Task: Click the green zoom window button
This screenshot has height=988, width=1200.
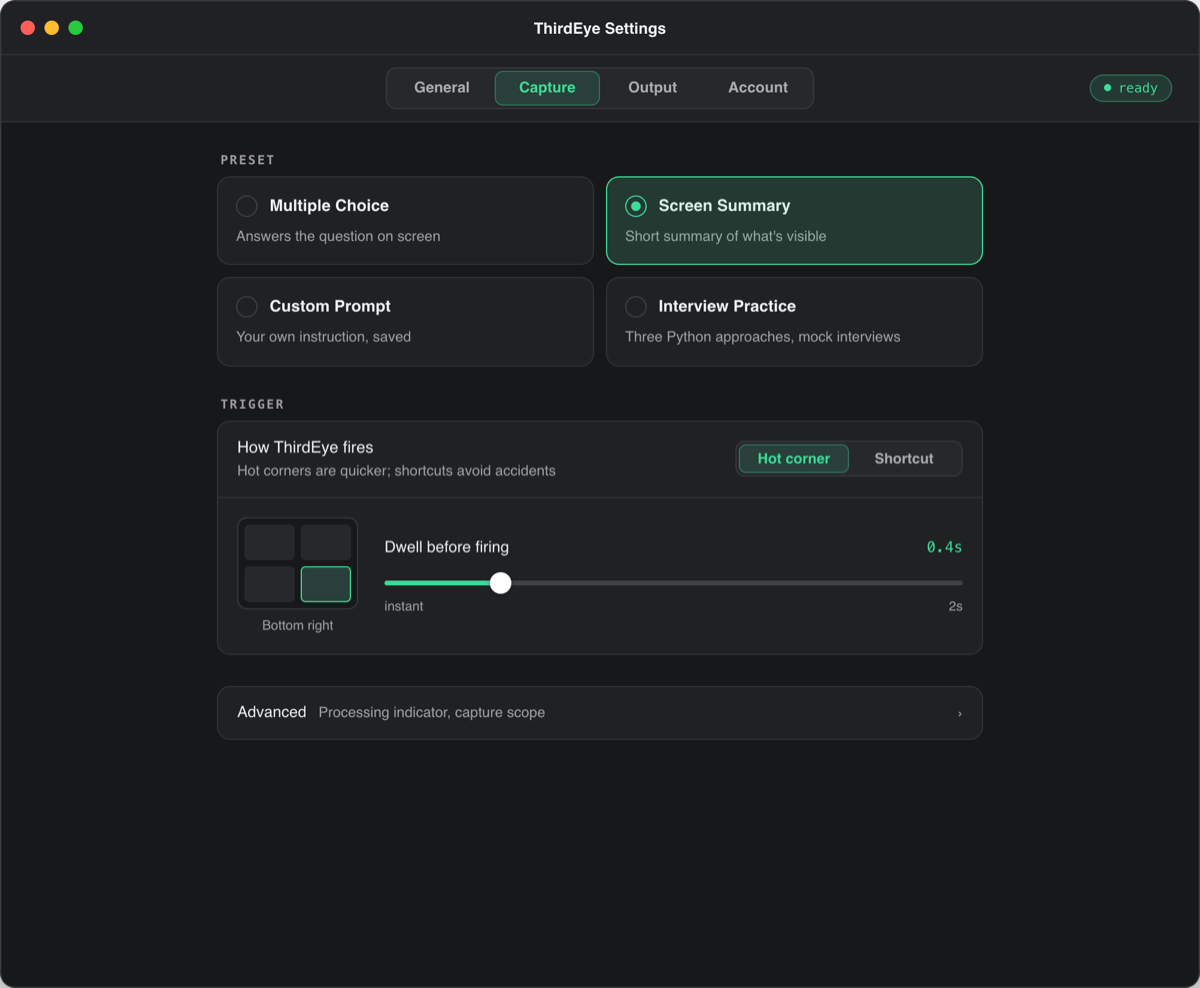Action: point(76,28)
